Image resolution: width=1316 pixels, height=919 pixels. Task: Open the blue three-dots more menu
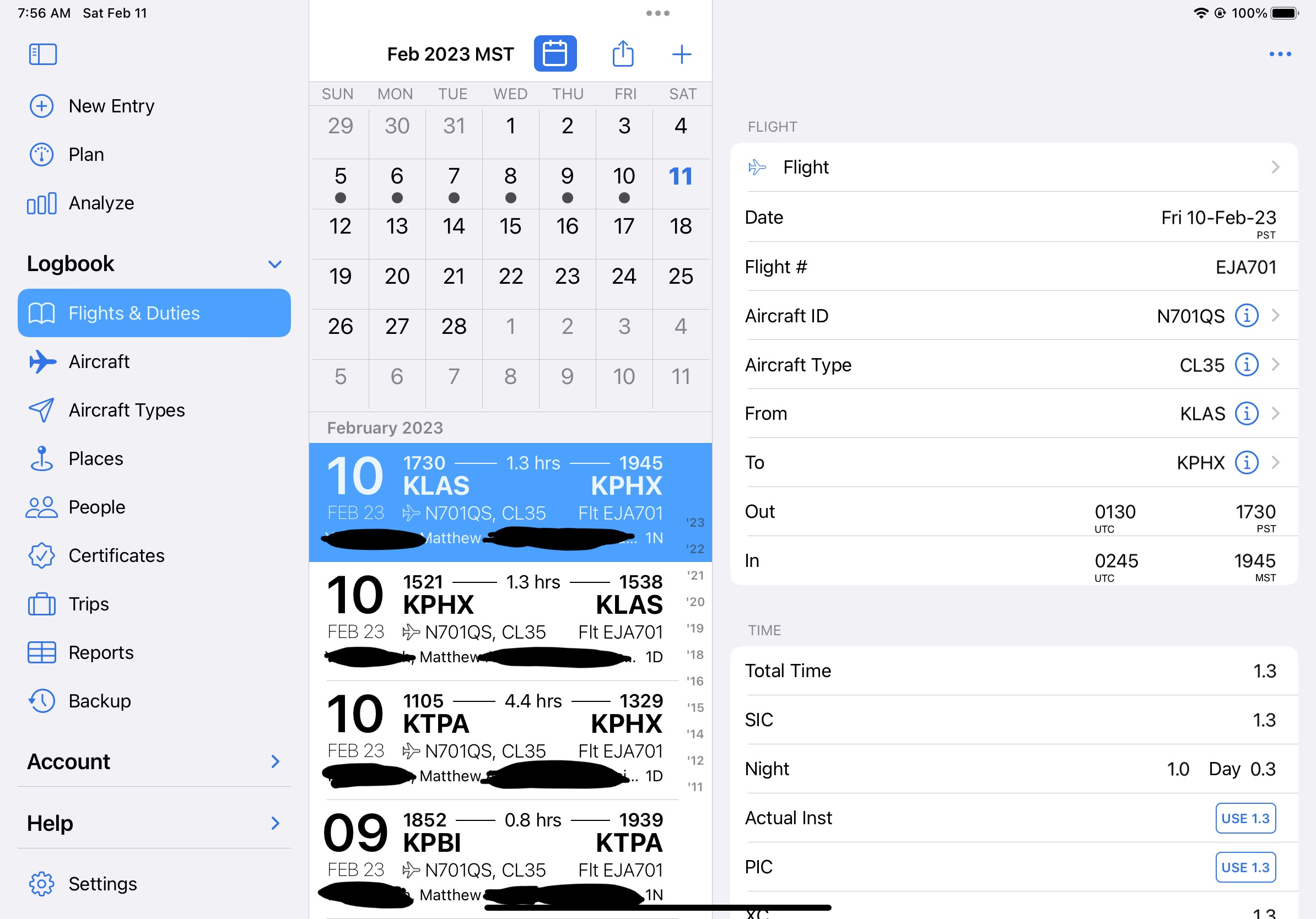(1279, 55)
